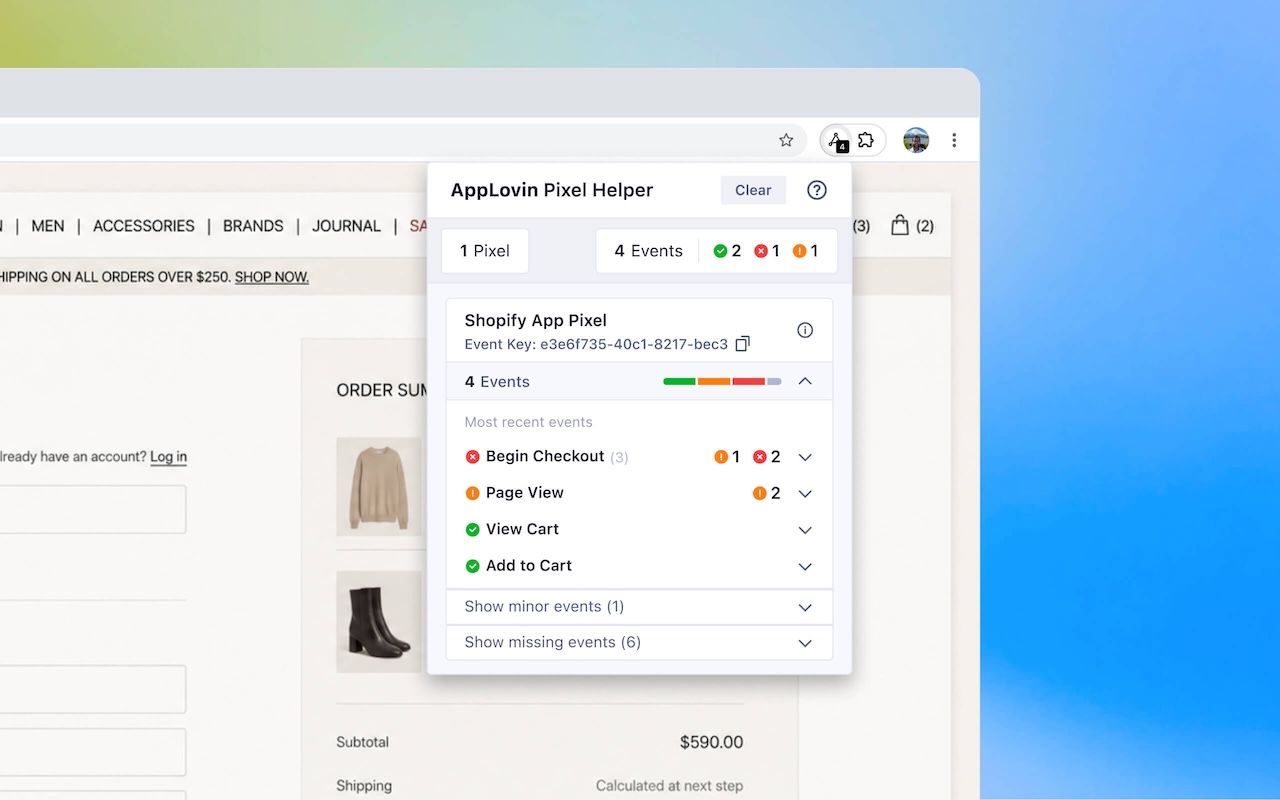1280x800 pixels.
Task: Expand the Add to Cart event details
Action: (x=805, y=566)
